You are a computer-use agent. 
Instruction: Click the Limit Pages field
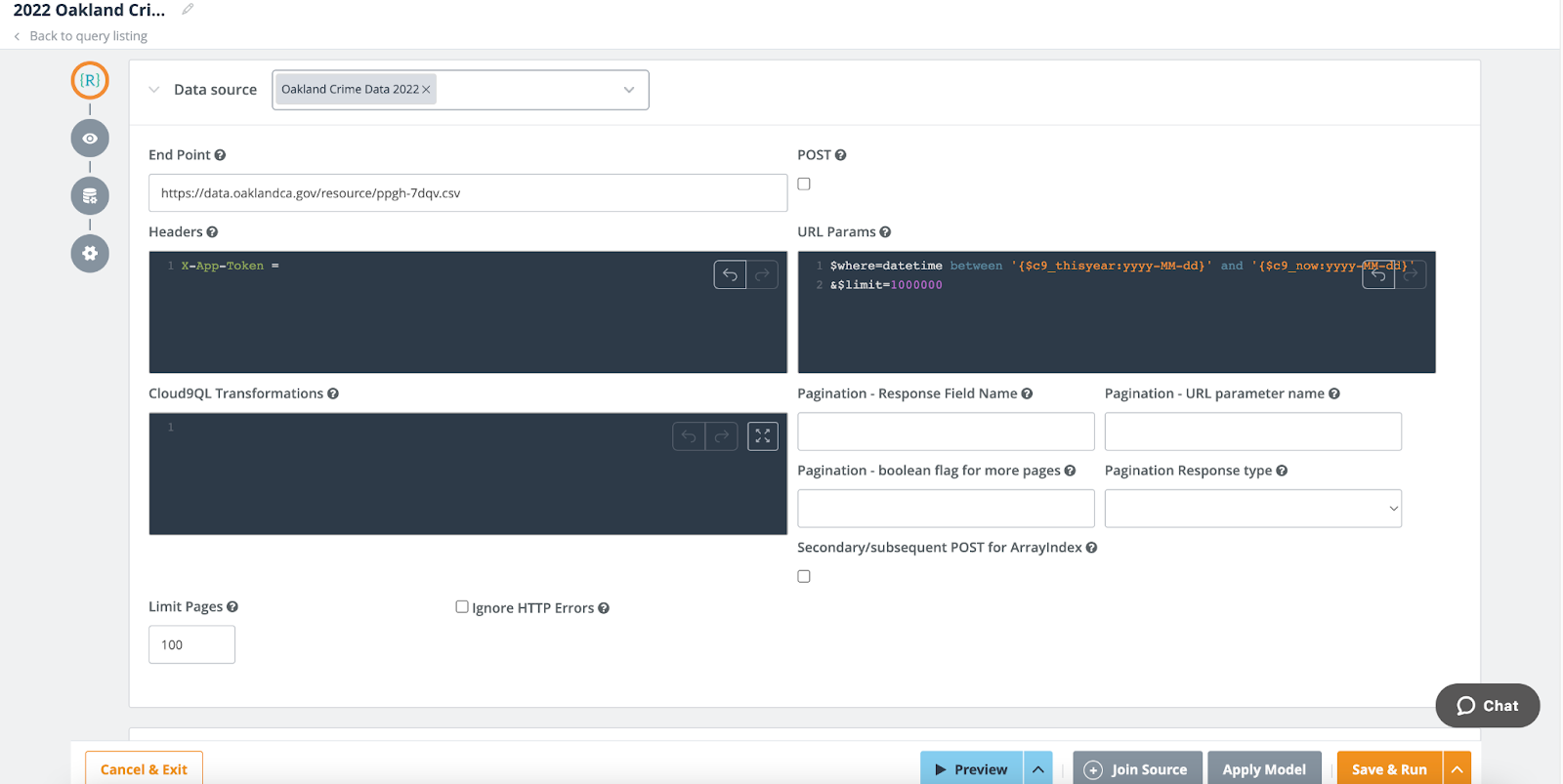point(191,644)
